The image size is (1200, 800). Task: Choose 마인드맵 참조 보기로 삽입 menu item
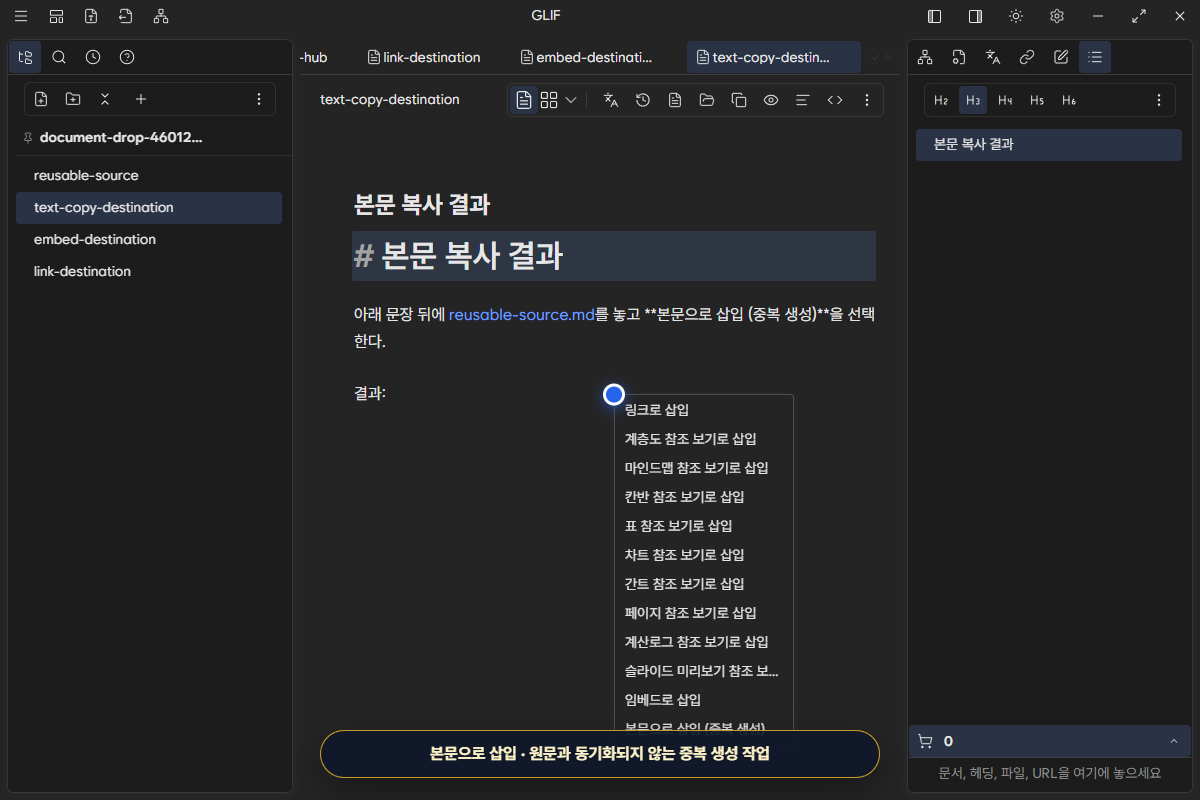click(704, 468)
